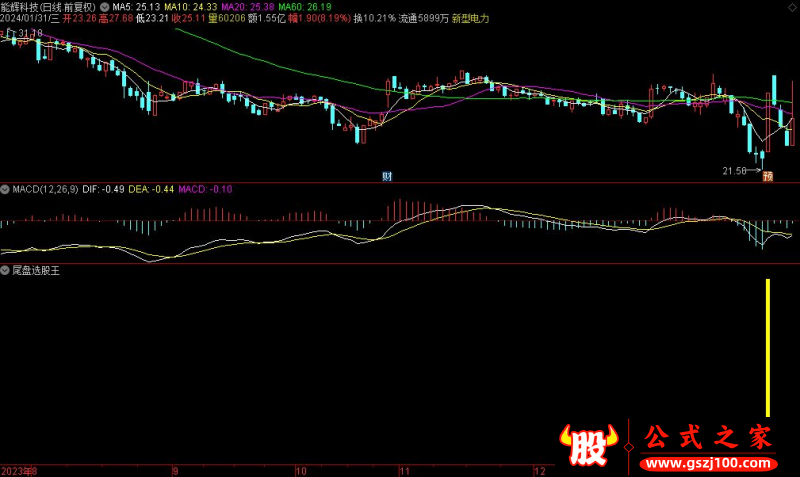Click the high price 高27.68

coord(116,18)
